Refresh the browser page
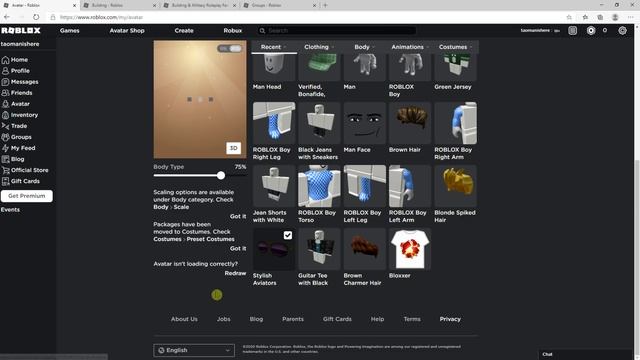This screenshot has height=360, width=640. tap(36, 17)
